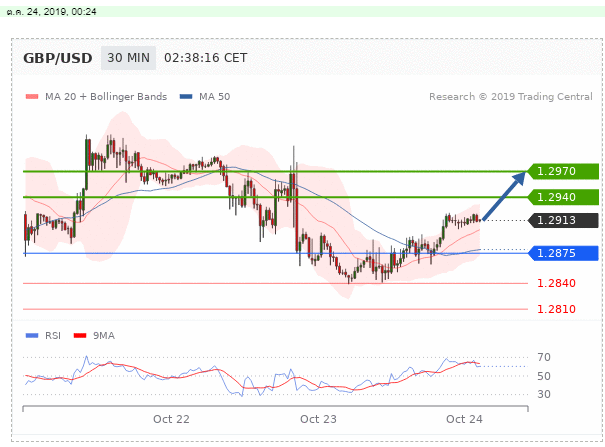605x447 pixels.
Task: Click the 1.2970 green resistance tag
Action: coord(563,171)
